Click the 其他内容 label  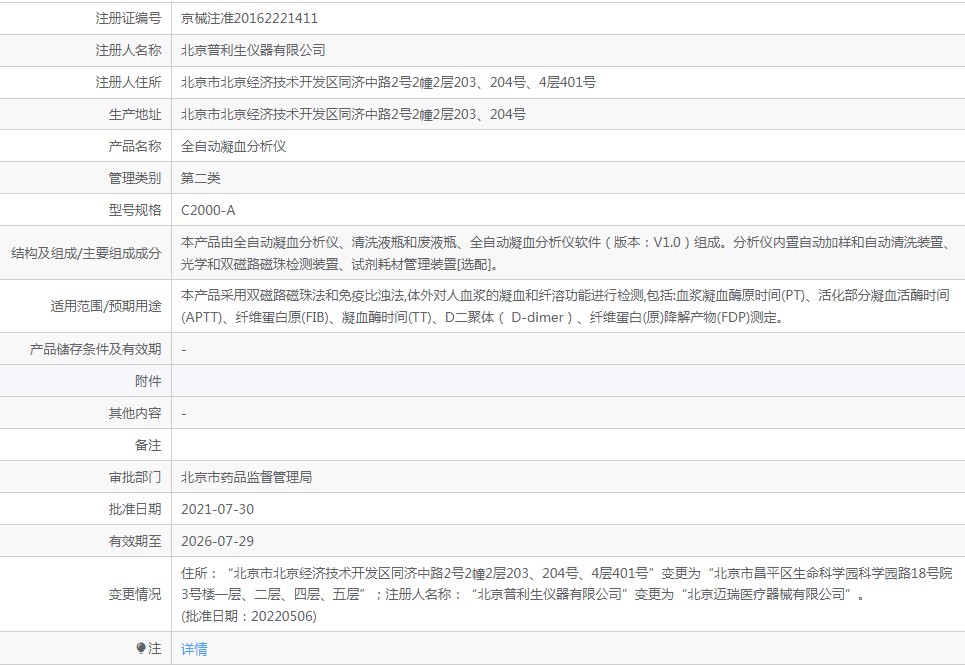[x=135, y=413]
